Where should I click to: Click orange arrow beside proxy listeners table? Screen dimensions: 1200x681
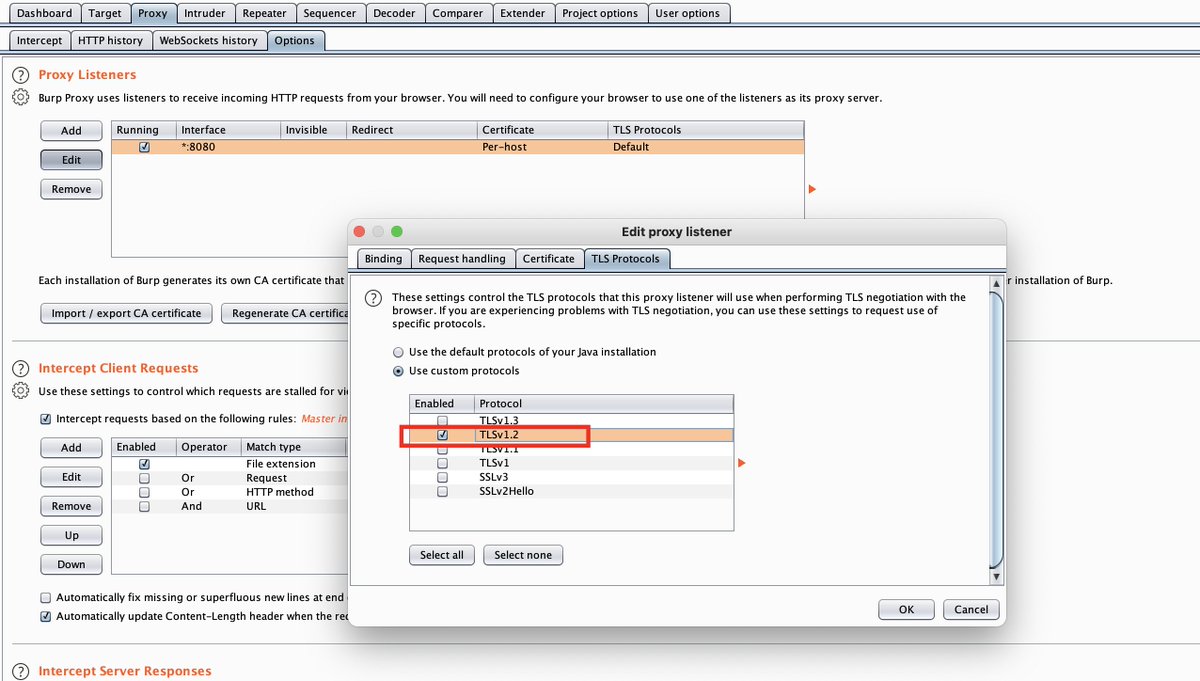pos(812,190)
